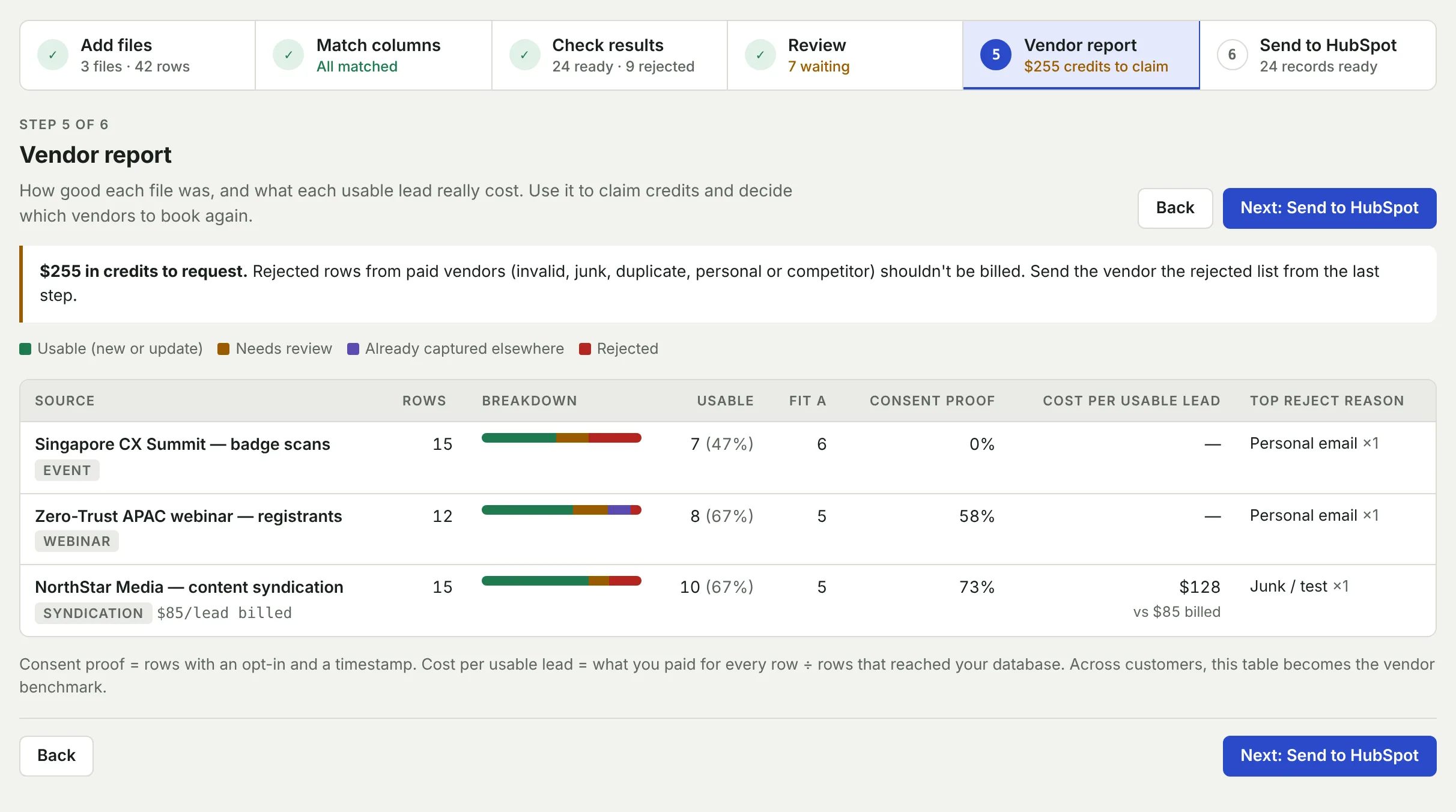
Task: Open the Add files step tab
Action: point(138,55)
